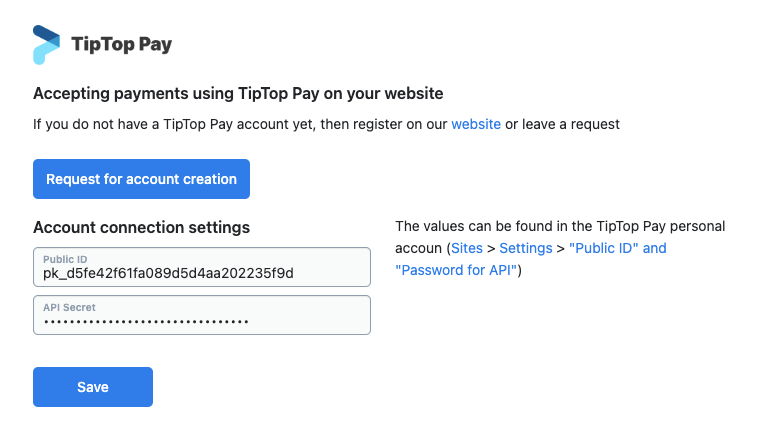Open the Settings link in help text
768x421 pixels.
coord(526,248)
